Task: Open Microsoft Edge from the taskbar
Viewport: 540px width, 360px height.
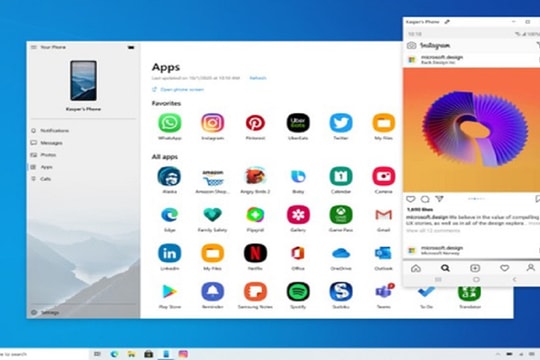Action: pyautogui.click(x=114, y=354)
